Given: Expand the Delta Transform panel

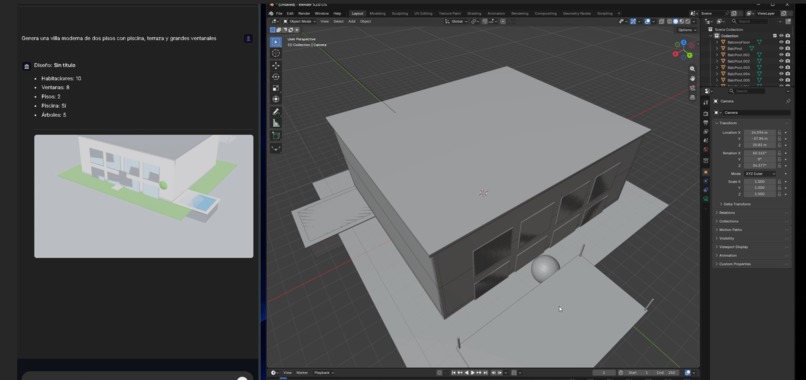Looking at the screenshot, I should pos(737,204).
